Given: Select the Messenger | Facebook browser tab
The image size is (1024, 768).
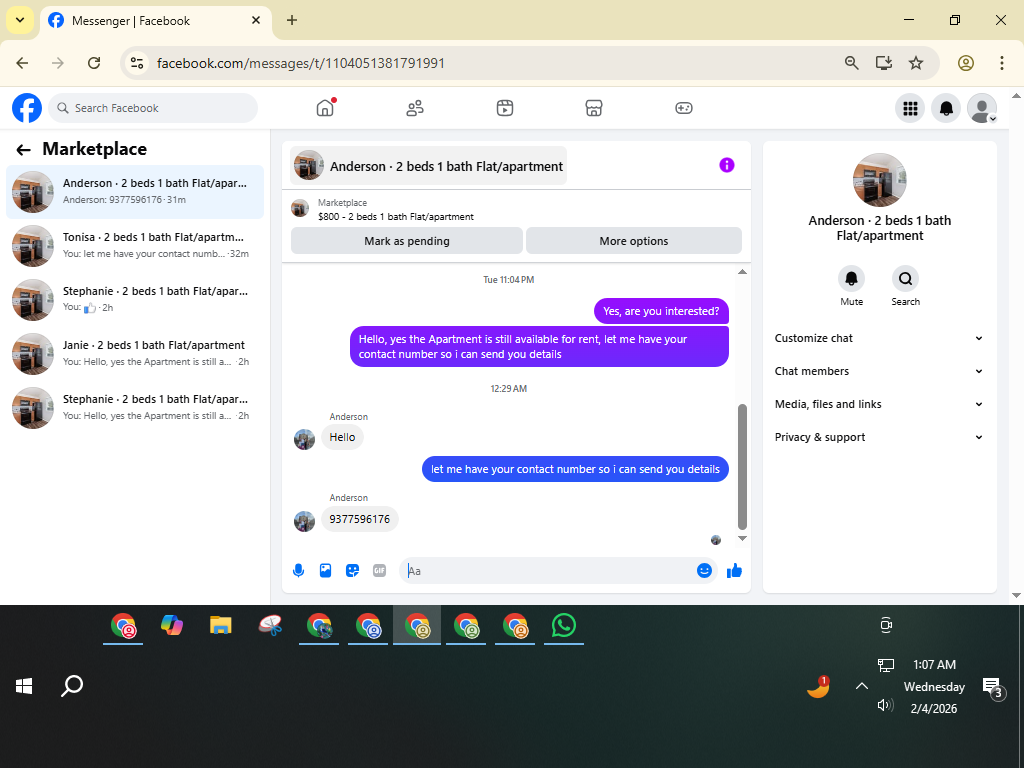Looking at the screenshot, I should click(155, 21).
